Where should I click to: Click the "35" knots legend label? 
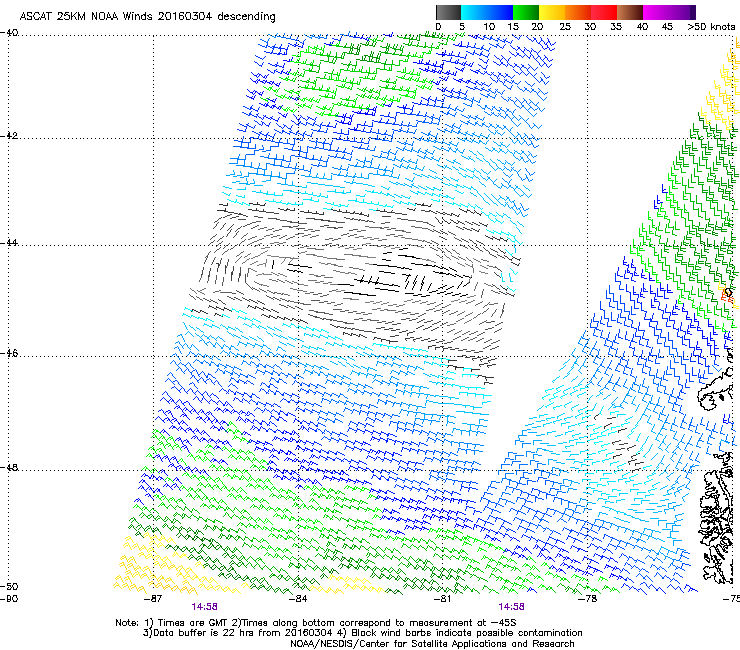[616, 27]
